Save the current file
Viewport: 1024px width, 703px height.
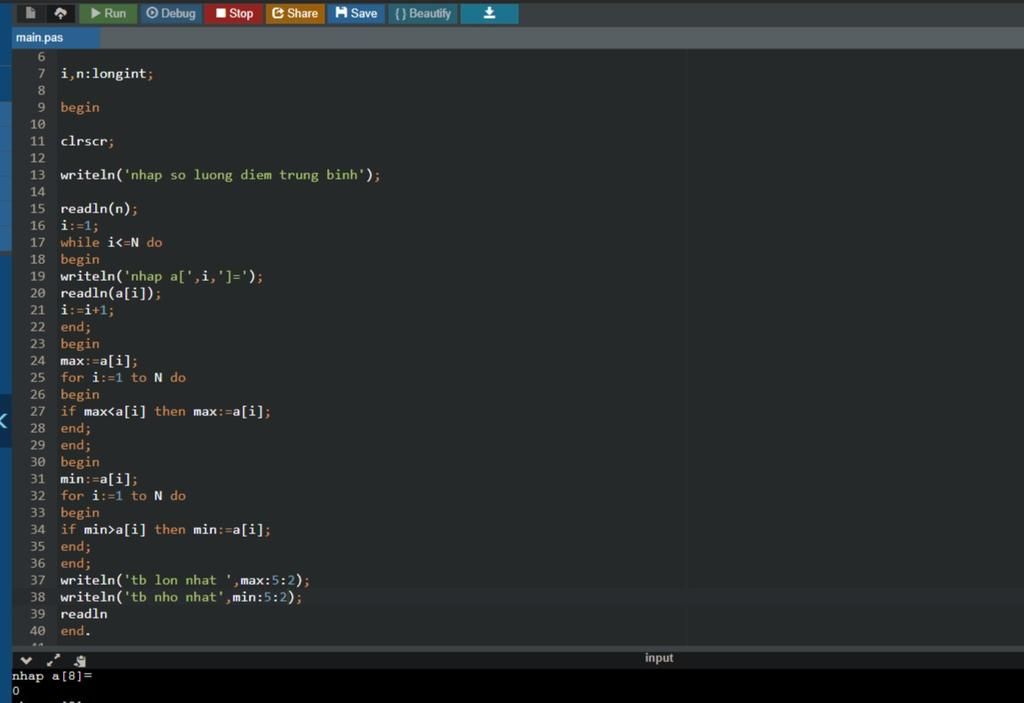[356, 13]
